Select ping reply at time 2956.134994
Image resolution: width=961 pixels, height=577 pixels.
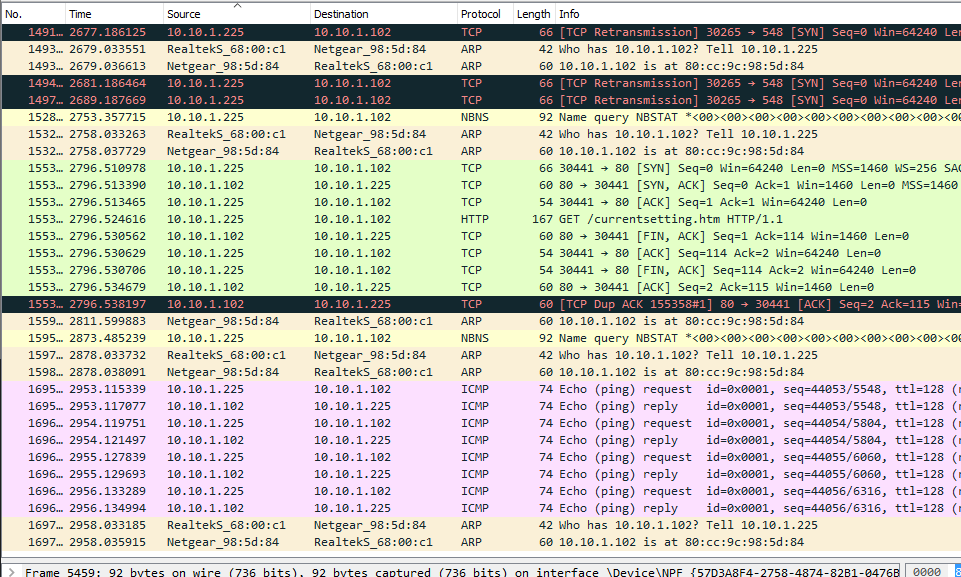pos(481,508)
